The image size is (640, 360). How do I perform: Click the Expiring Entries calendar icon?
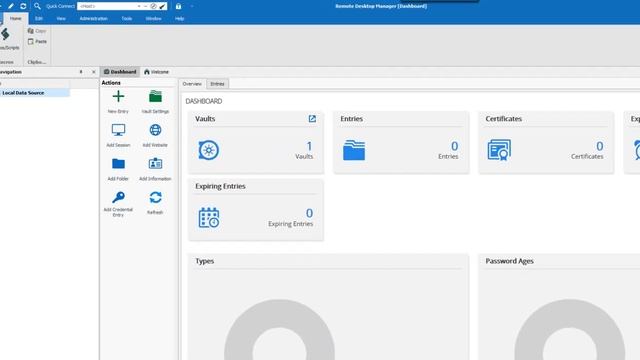pos(209,218)
